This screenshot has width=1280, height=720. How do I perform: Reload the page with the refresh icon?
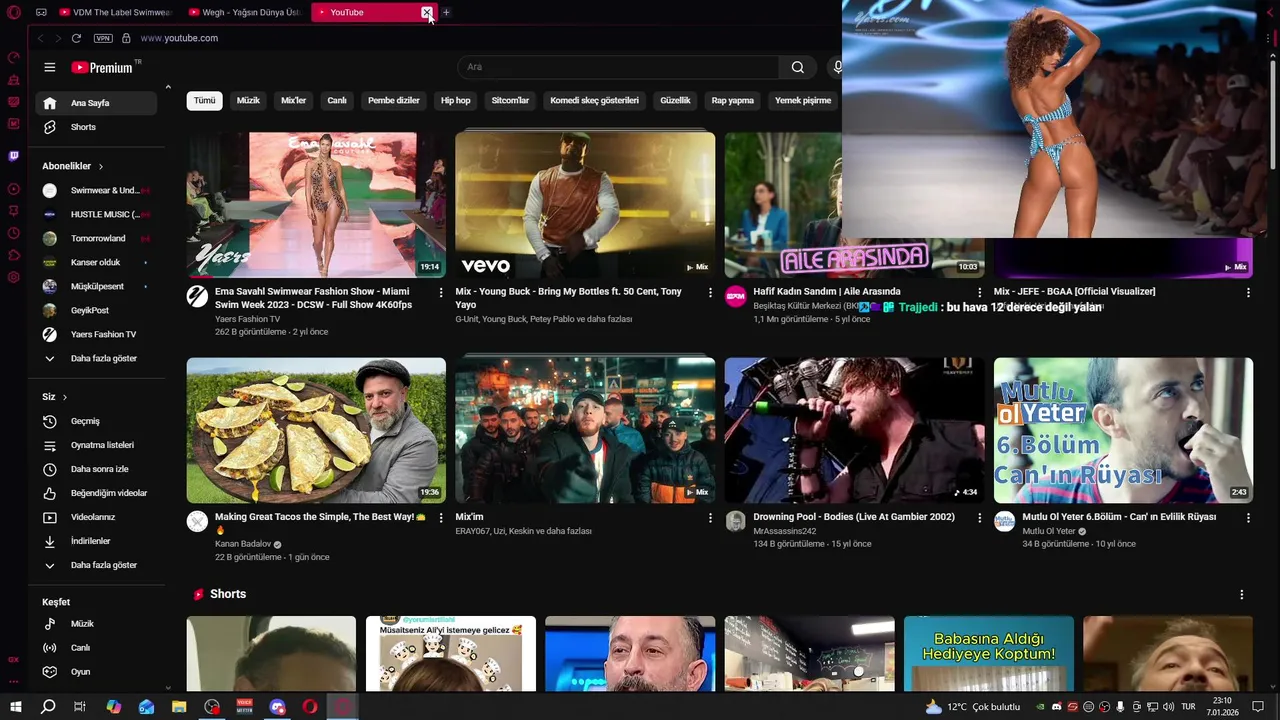click(76, 38)
